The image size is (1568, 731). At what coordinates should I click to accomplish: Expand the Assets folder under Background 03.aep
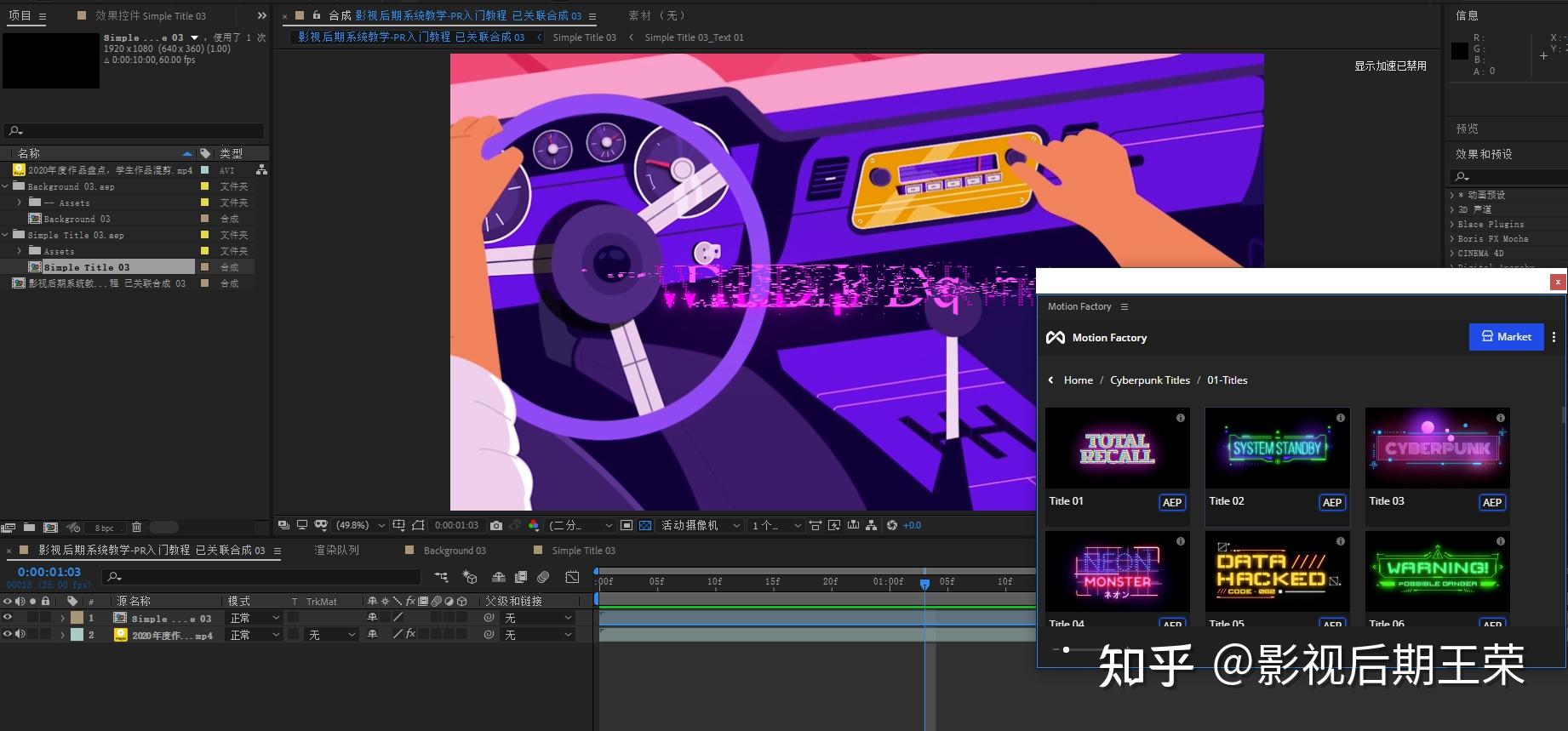click(20, 203)
